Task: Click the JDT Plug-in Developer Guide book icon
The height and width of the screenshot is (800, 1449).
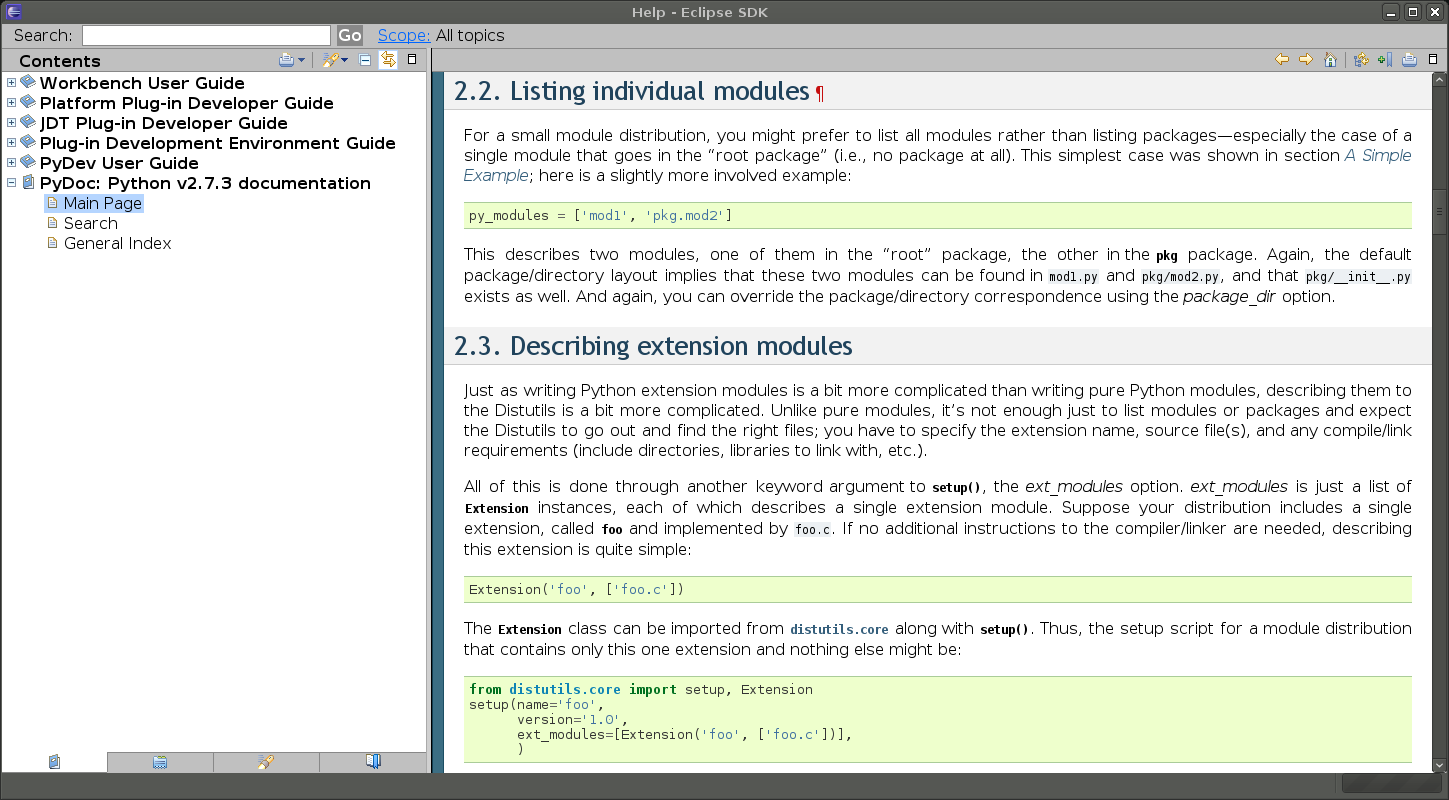Action: (x=28, y=122)
